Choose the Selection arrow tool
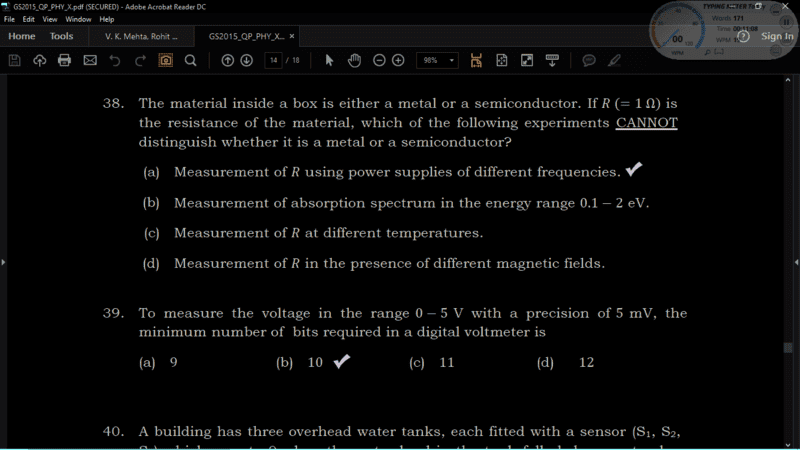 tap(329, 60)
